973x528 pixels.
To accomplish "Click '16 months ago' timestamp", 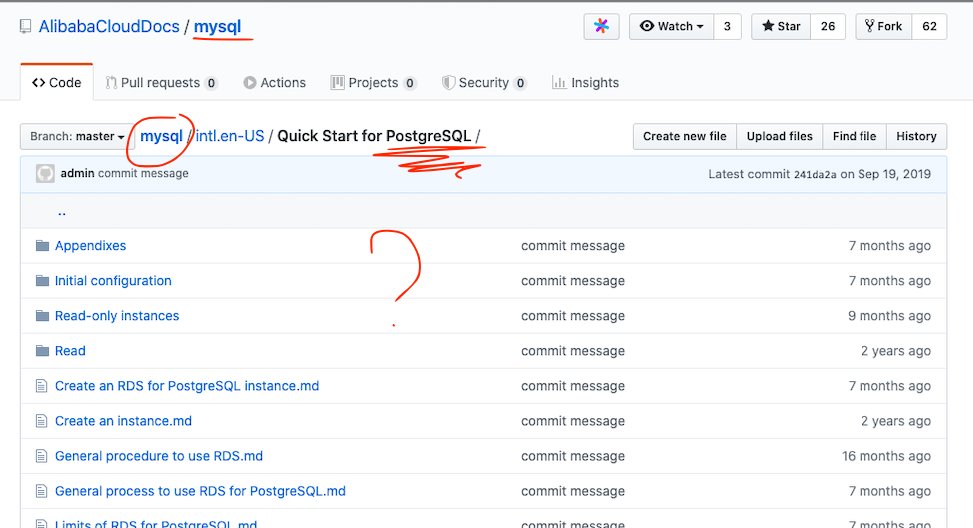I will (886, 456).
